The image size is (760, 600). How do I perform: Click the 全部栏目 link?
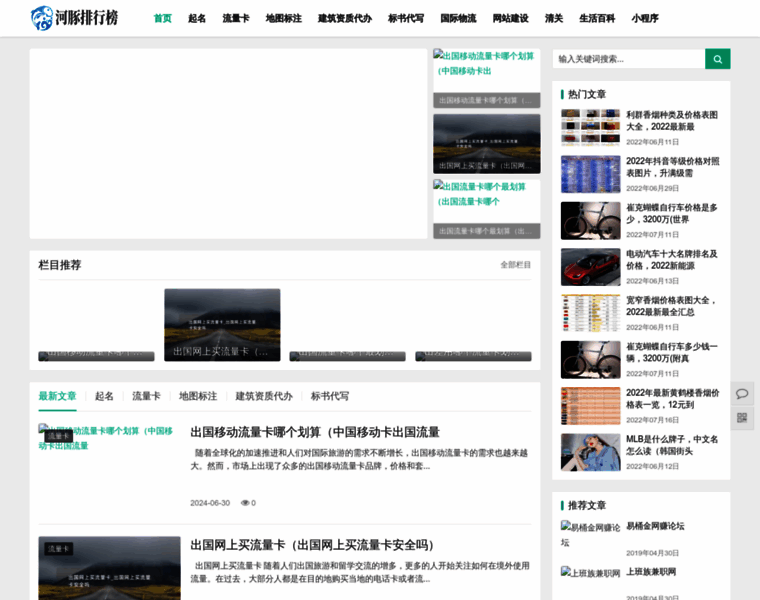(x=516, y=265)
